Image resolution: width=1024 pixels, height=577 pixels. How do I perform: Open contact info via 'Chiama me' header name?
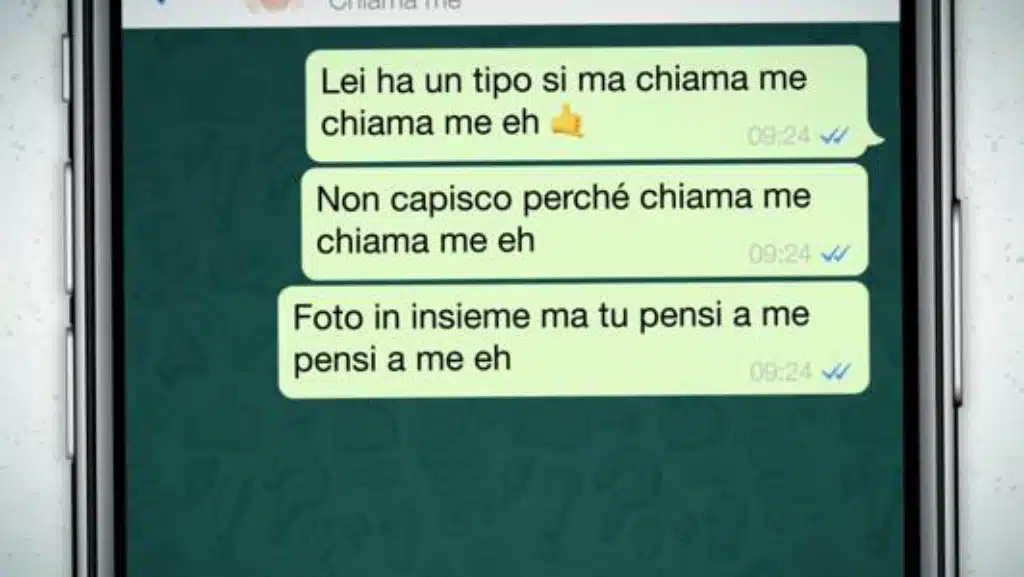tap(395, 5)
